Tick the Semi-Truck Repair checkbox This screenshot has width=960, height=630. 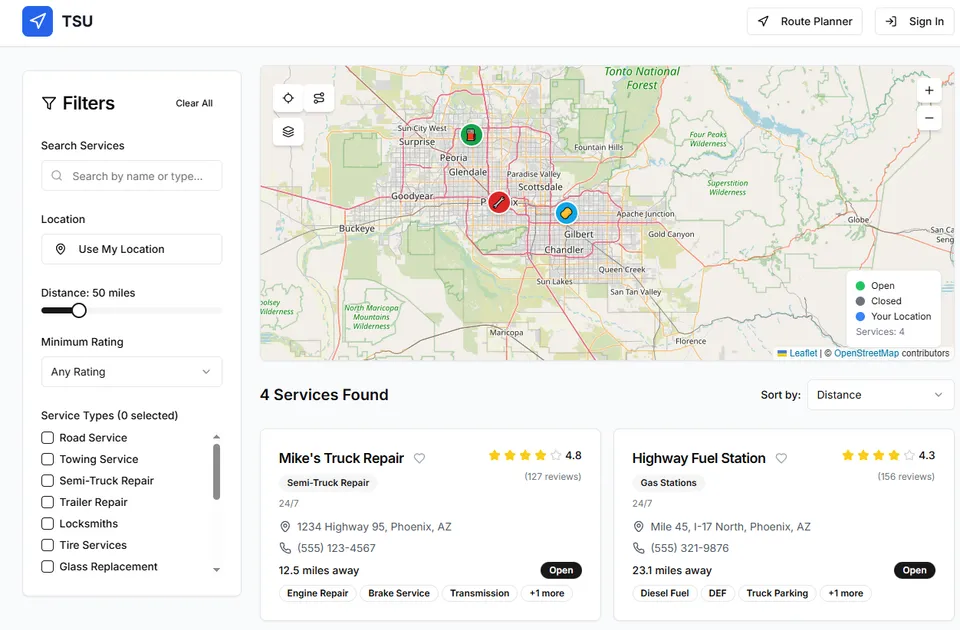click(47, 481)
